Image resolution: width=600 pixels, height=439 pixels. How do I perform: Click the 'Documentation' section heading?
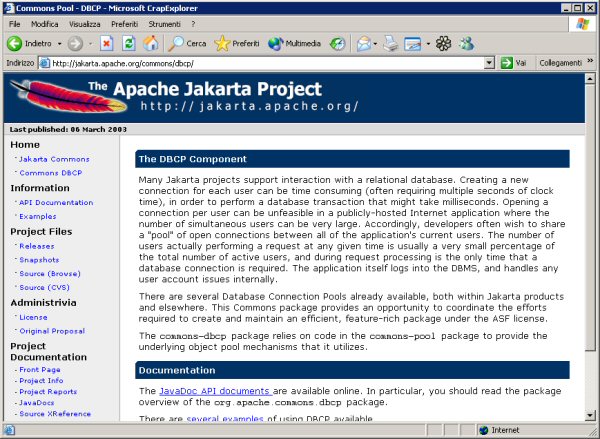point(177,370)
